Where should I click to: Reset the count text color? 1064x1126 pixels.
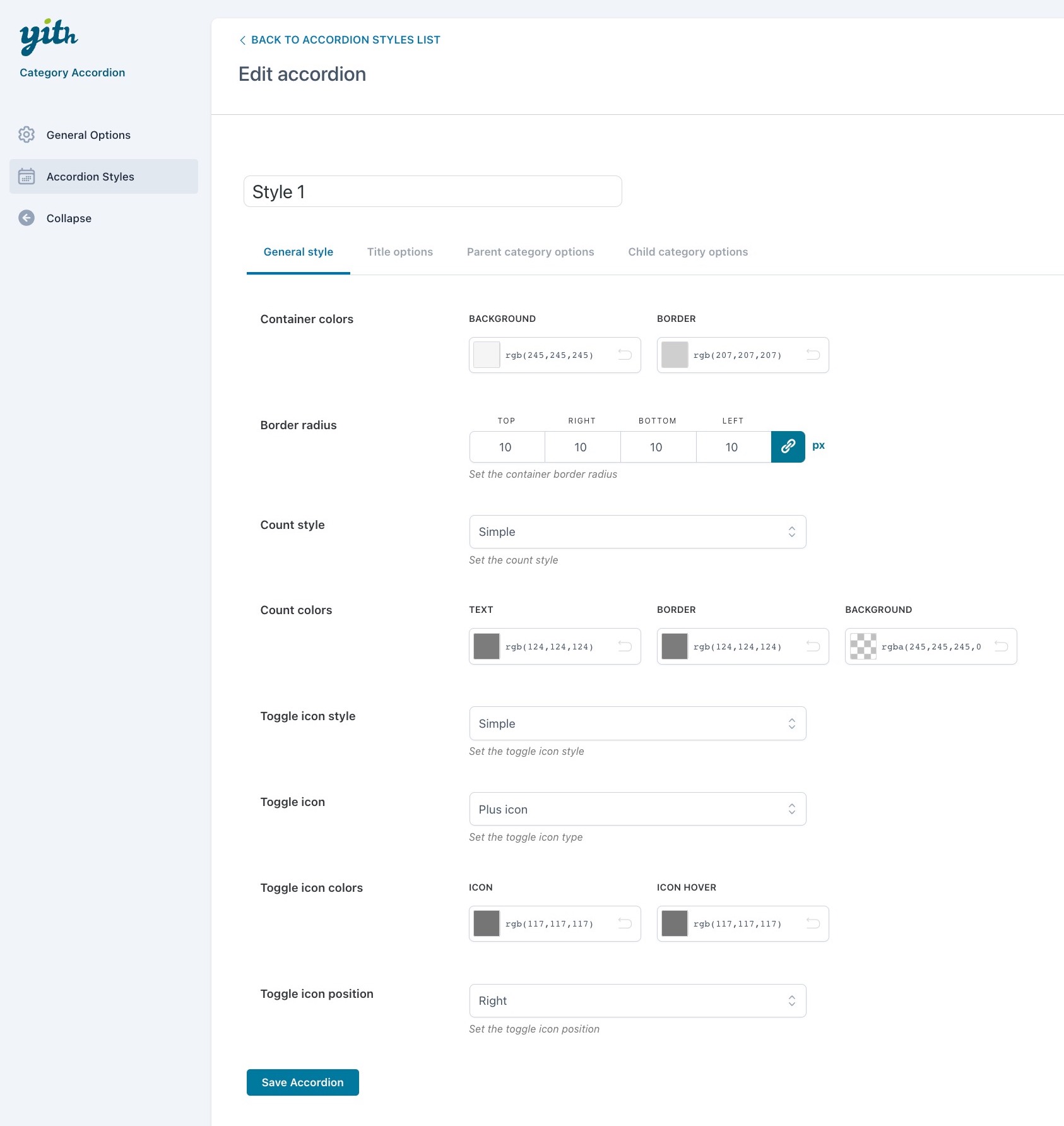tap(625, 646)
